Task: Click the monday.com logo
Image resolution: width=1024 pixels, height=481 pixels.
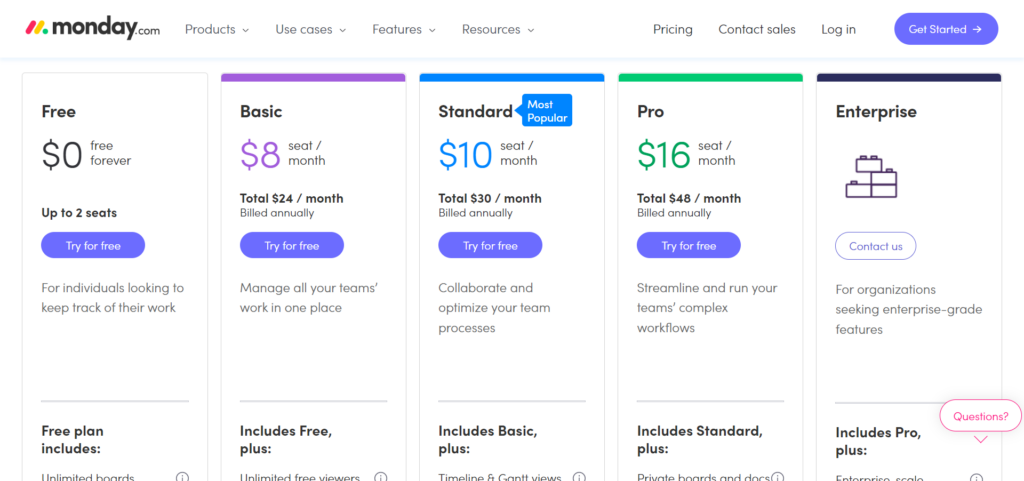Action: click(x=92, y=29)
